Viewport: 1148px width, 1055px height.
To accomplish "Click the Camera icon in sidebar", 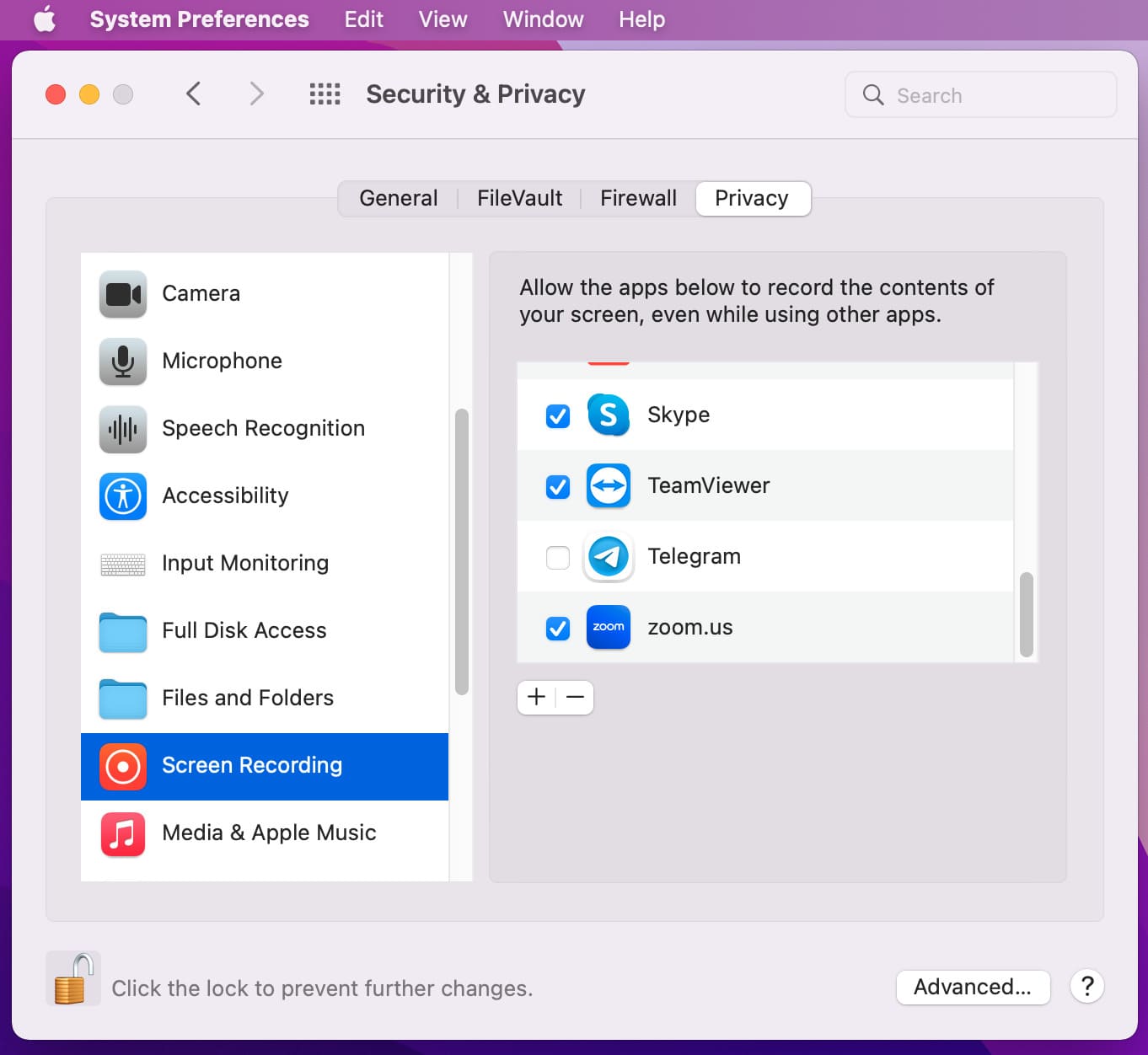I will click(x=123, y=293).
